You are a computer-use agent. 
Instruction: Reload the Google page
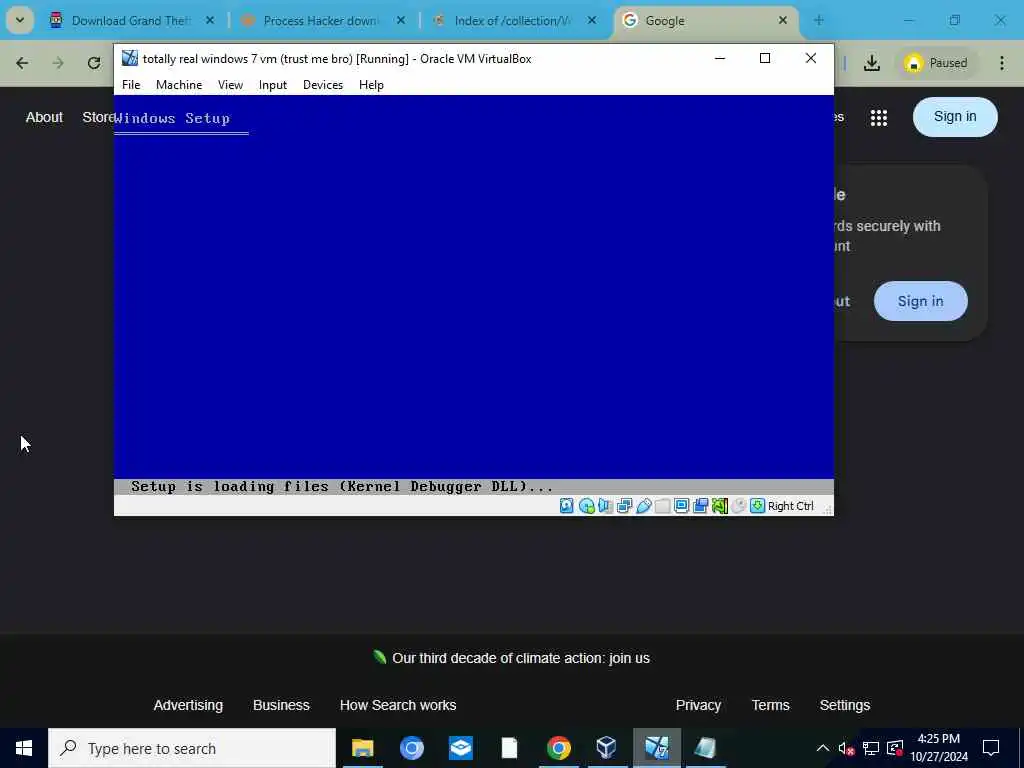94,63
